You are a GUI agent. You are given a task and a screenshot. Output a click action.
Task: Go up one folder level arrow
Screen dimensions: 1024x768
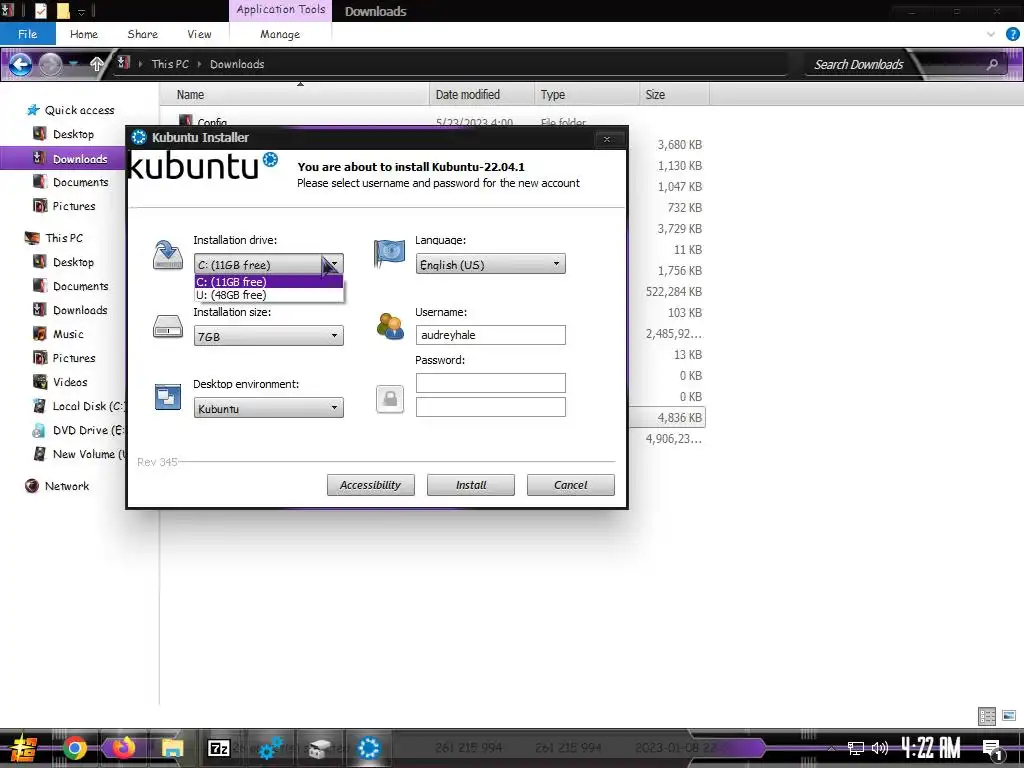pos(97,64)
